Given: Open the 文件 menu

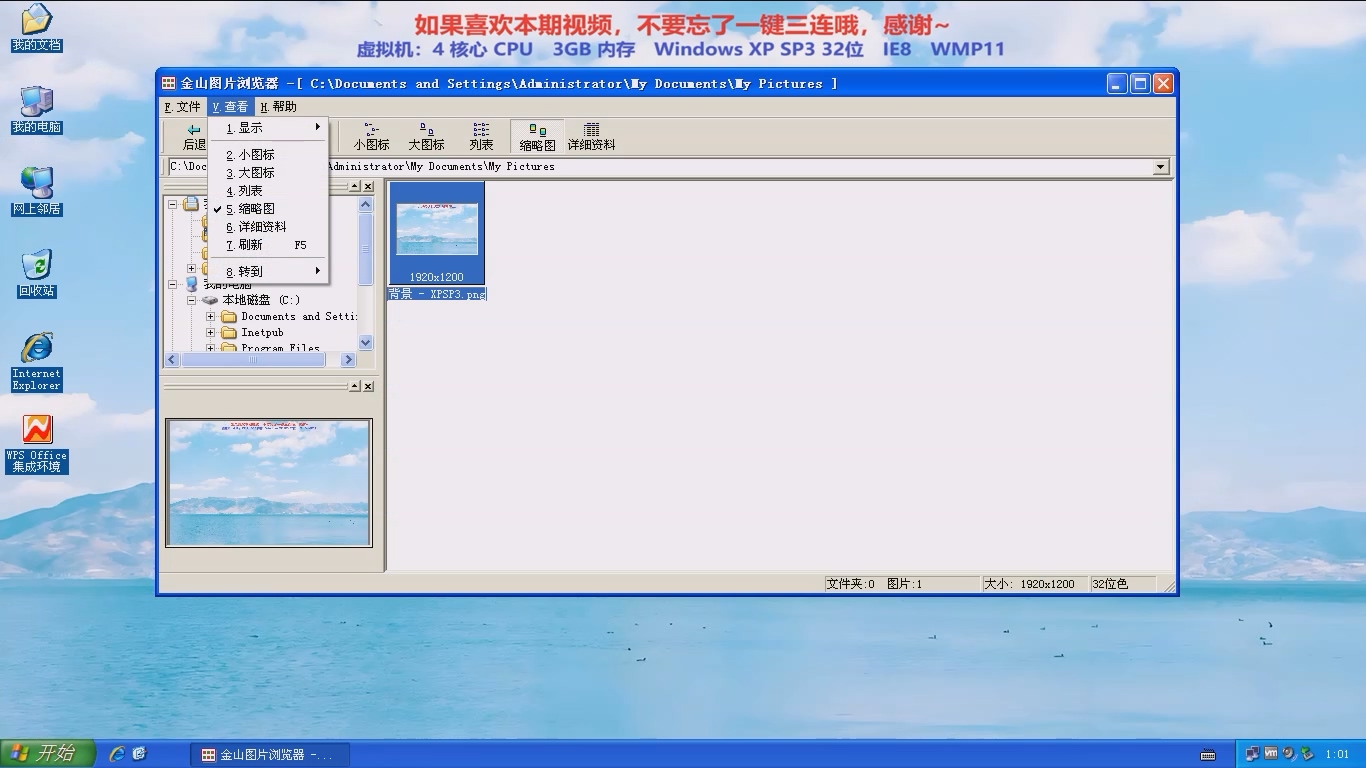Looking at the screenshot, I should coord(182,107).
